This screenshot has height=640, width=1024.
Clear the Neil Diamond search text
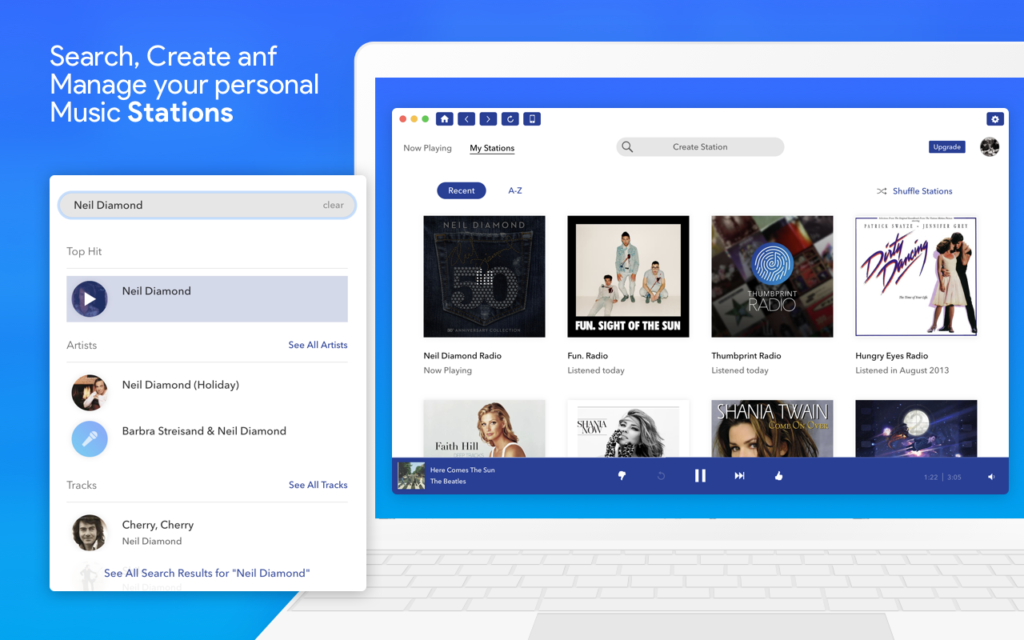point(333,205)
